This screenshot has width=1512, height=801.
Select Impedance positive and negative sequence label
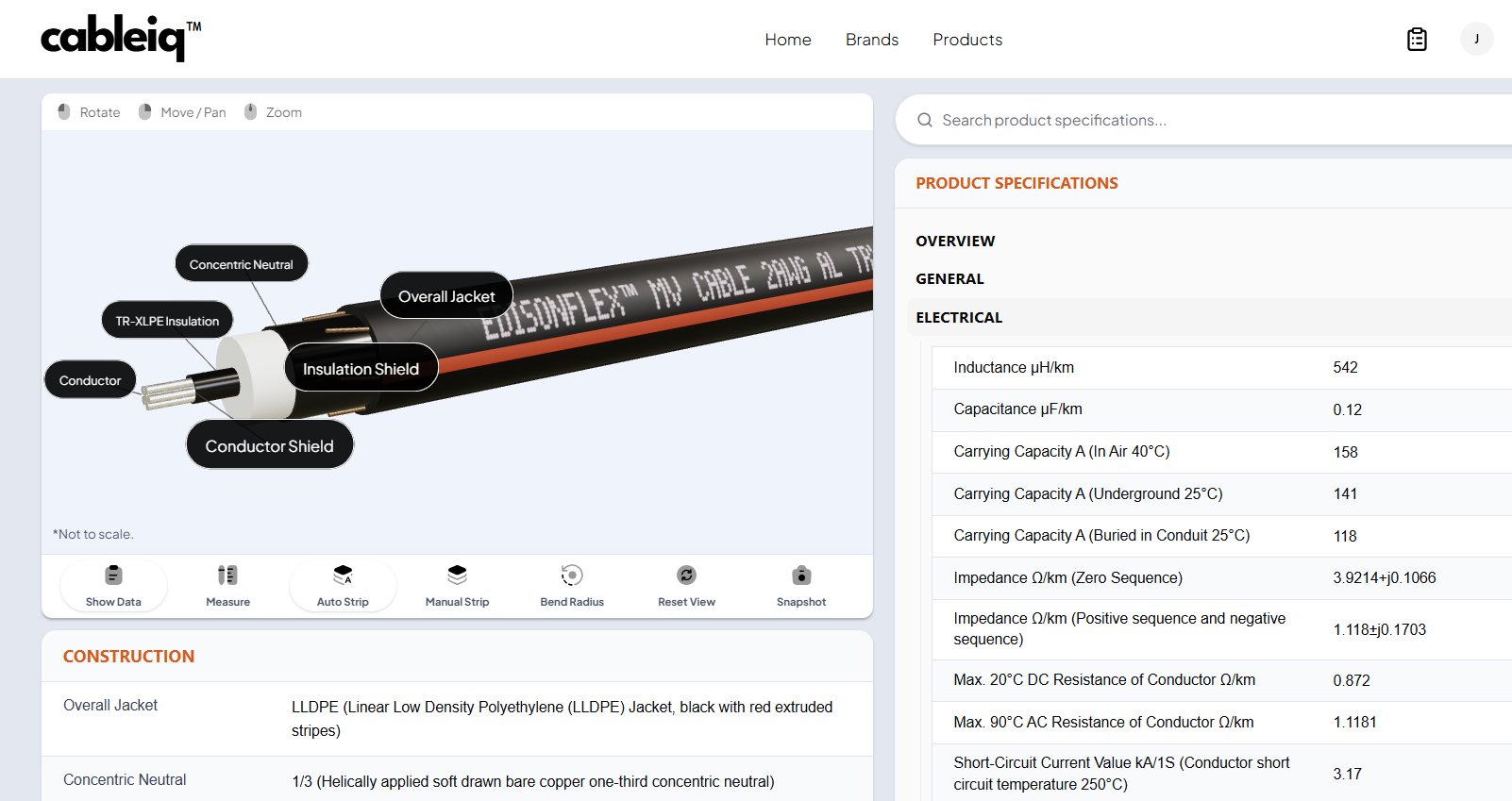click(x=1119, y=628)
